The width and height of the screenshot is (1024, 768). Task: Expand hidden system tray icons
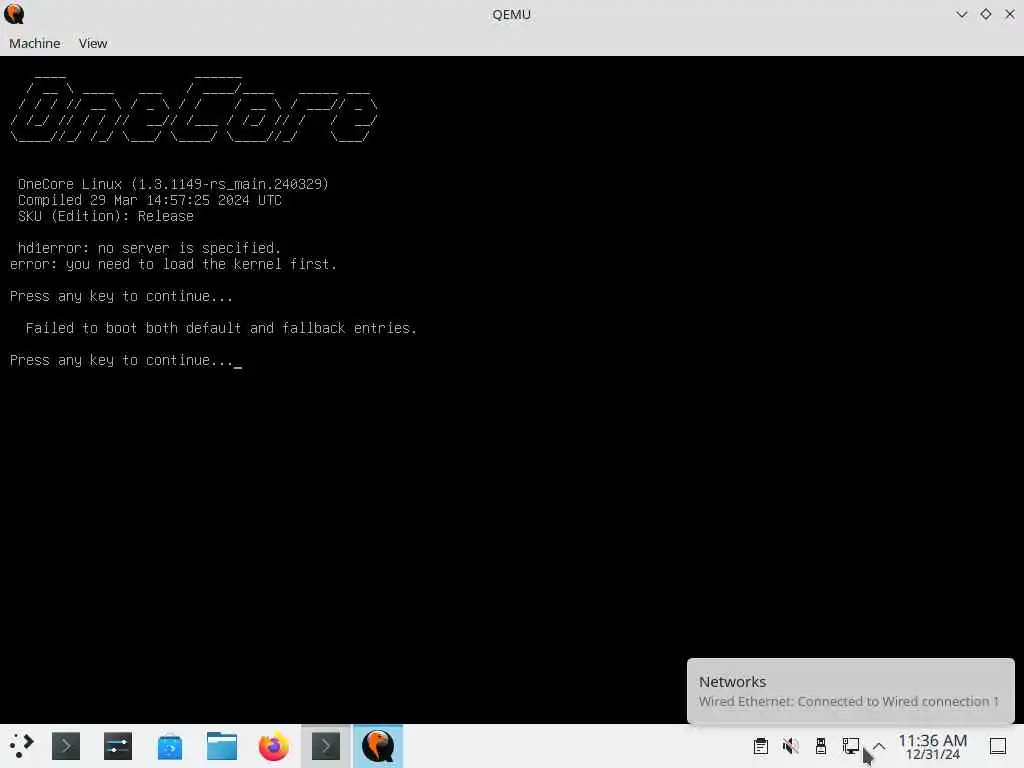click(879, 746)
